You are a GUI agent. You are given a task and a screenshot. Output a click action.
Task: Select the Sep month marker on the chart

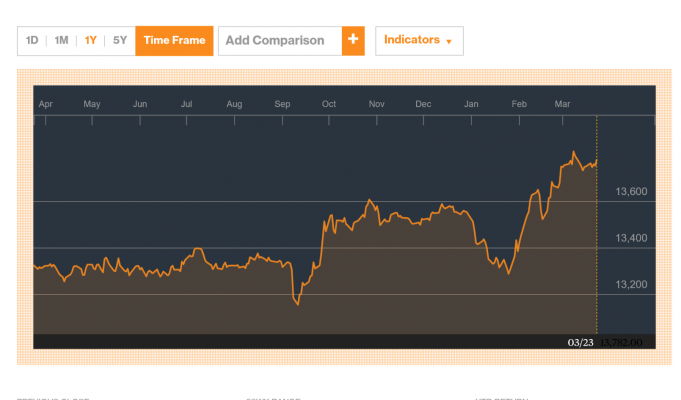coord(282,104)
